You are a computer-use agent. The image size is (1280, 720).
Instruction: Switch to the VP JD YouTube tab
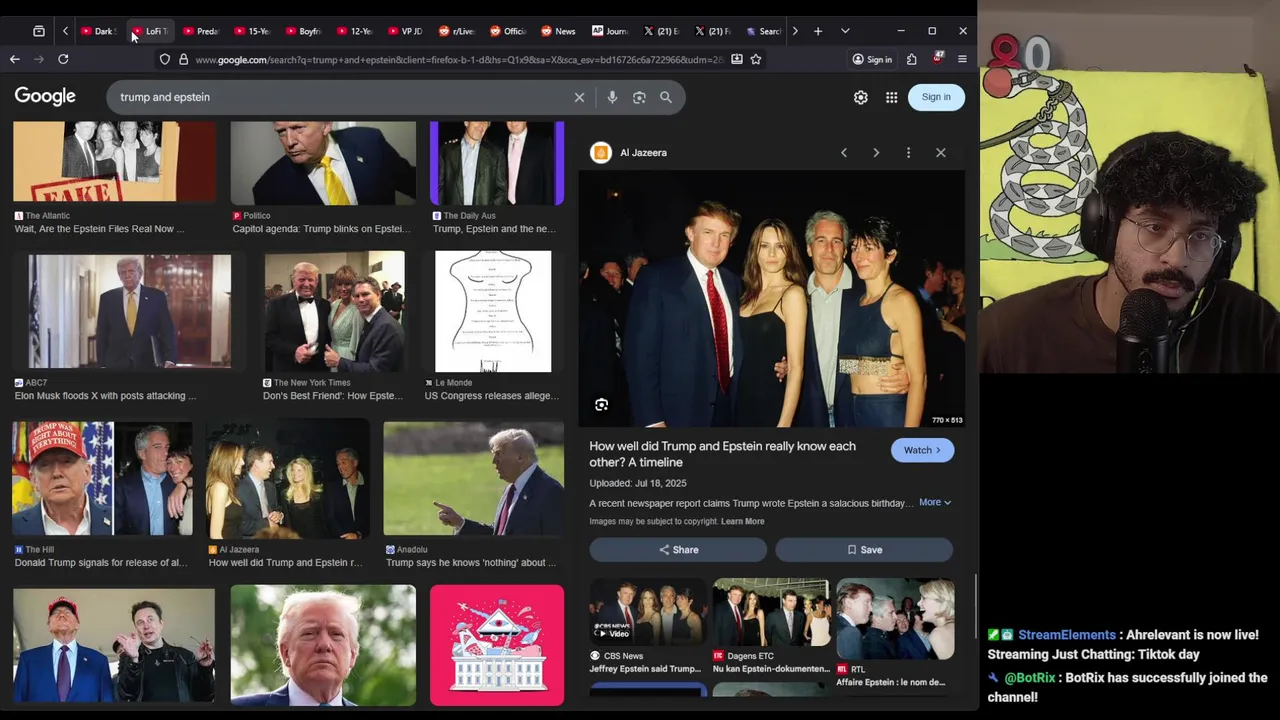(405, 31)
